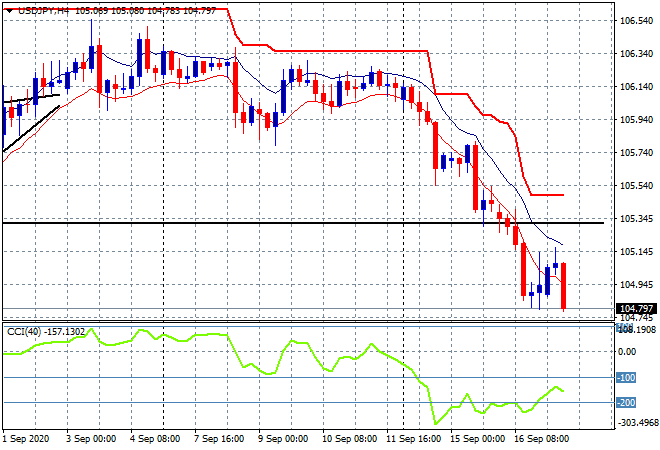The height and width of the screenshot is (450, 660).
Task: Click the 106.140 price axis label
Action: click(636, 87)
